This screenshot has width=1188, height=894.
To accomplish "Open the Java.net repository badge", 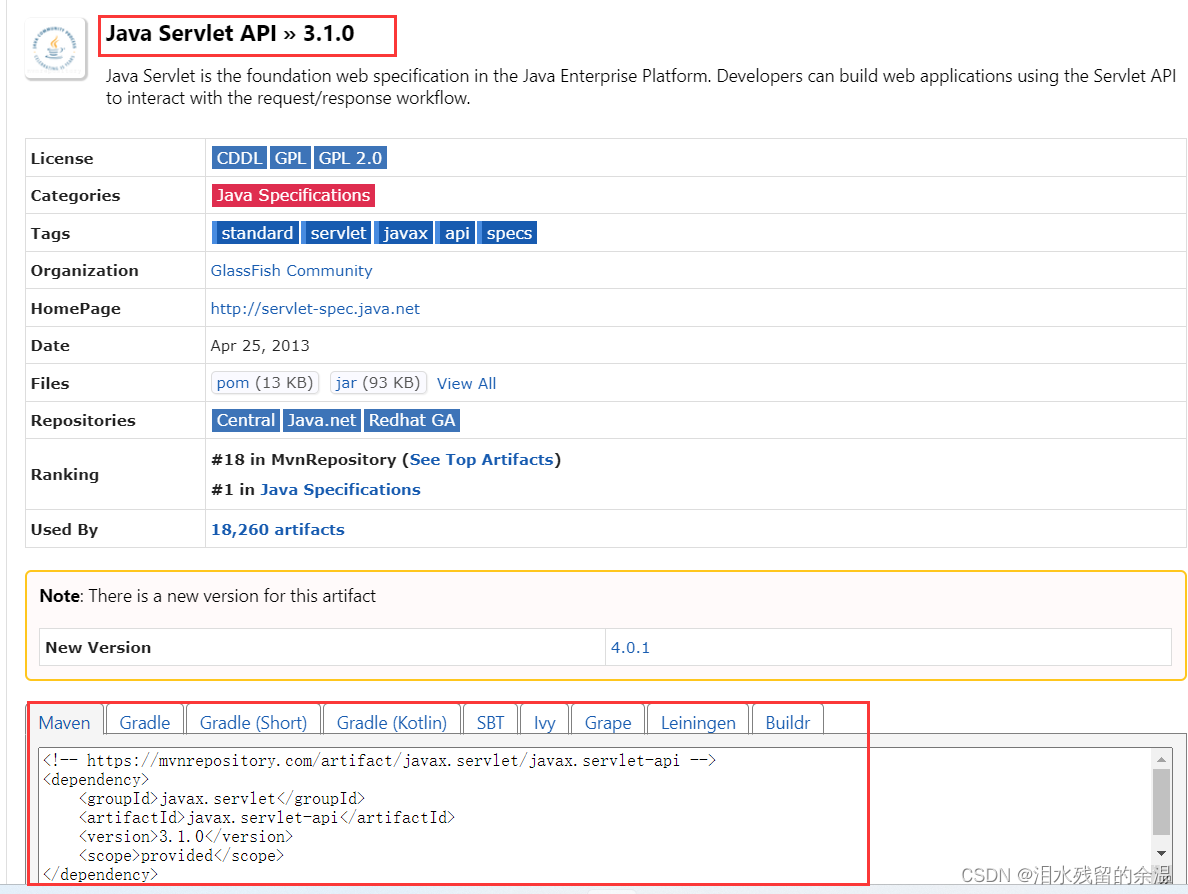I will coord(321,420).
